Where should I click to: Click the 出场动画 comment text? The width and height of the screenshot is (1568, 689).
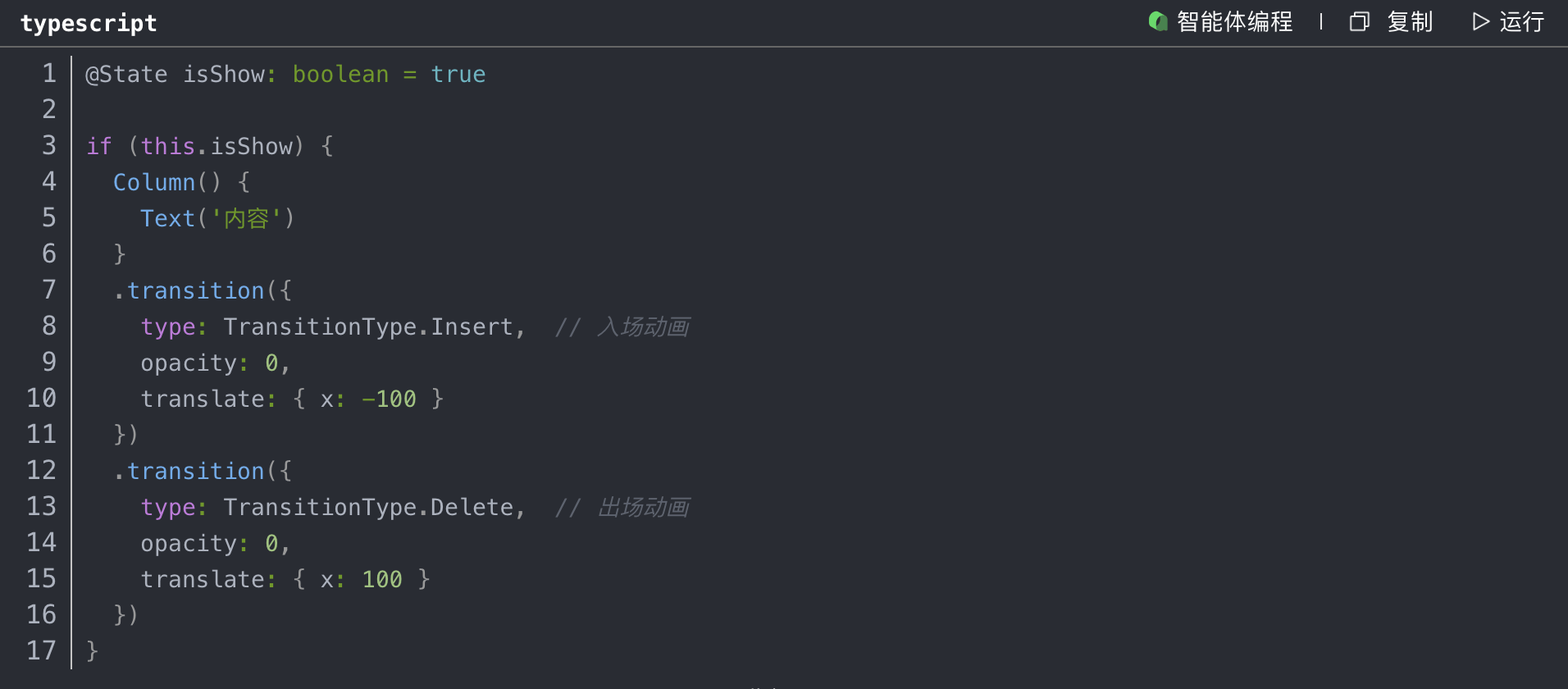643,508
